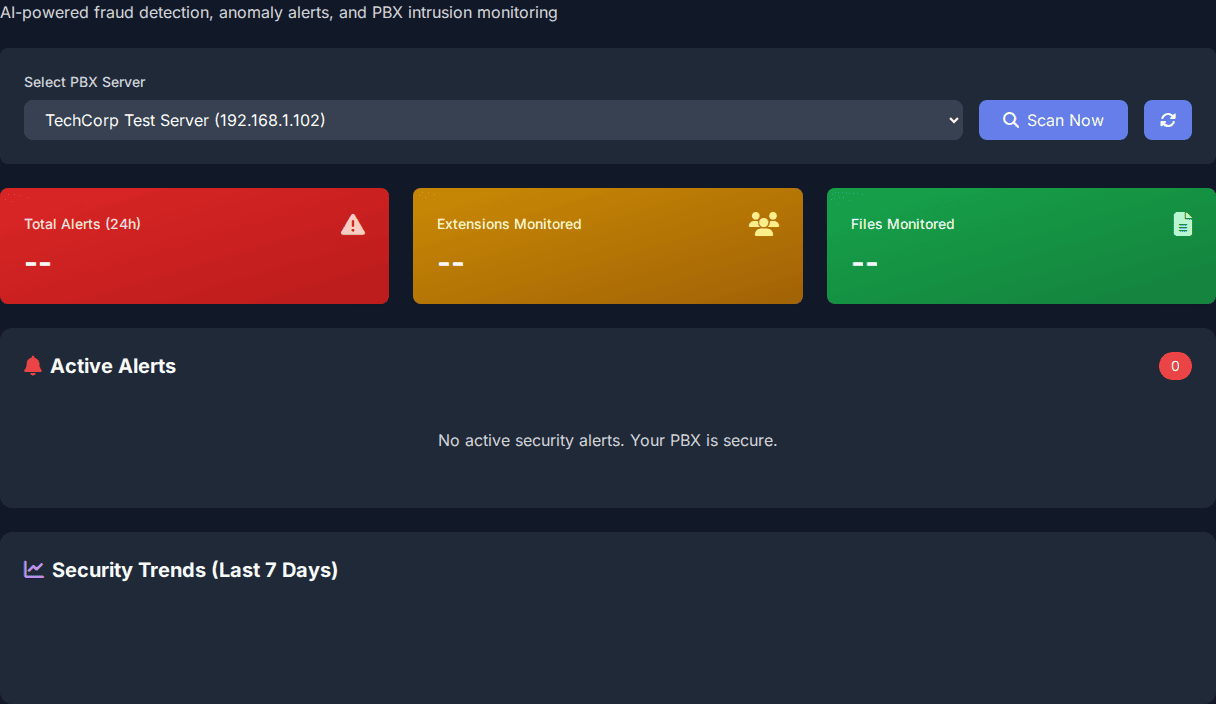Click the red bell icon

(33, 366)
